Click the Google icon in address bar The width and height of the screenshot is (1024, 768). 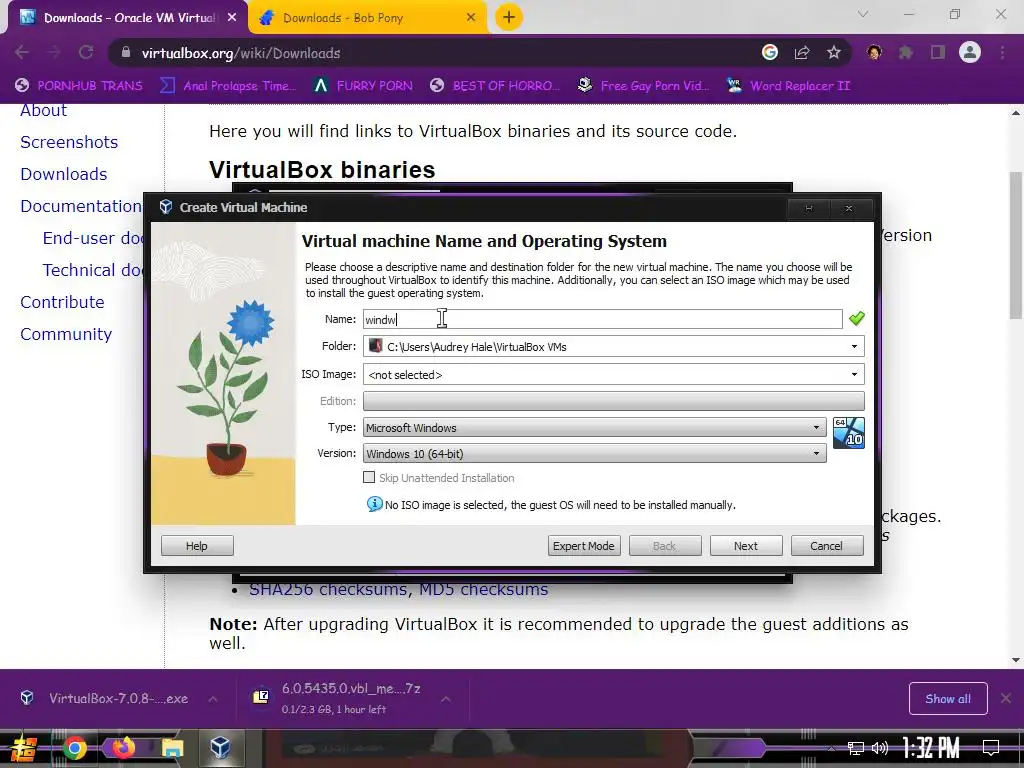pyautogui.click(x=770, y=52)
